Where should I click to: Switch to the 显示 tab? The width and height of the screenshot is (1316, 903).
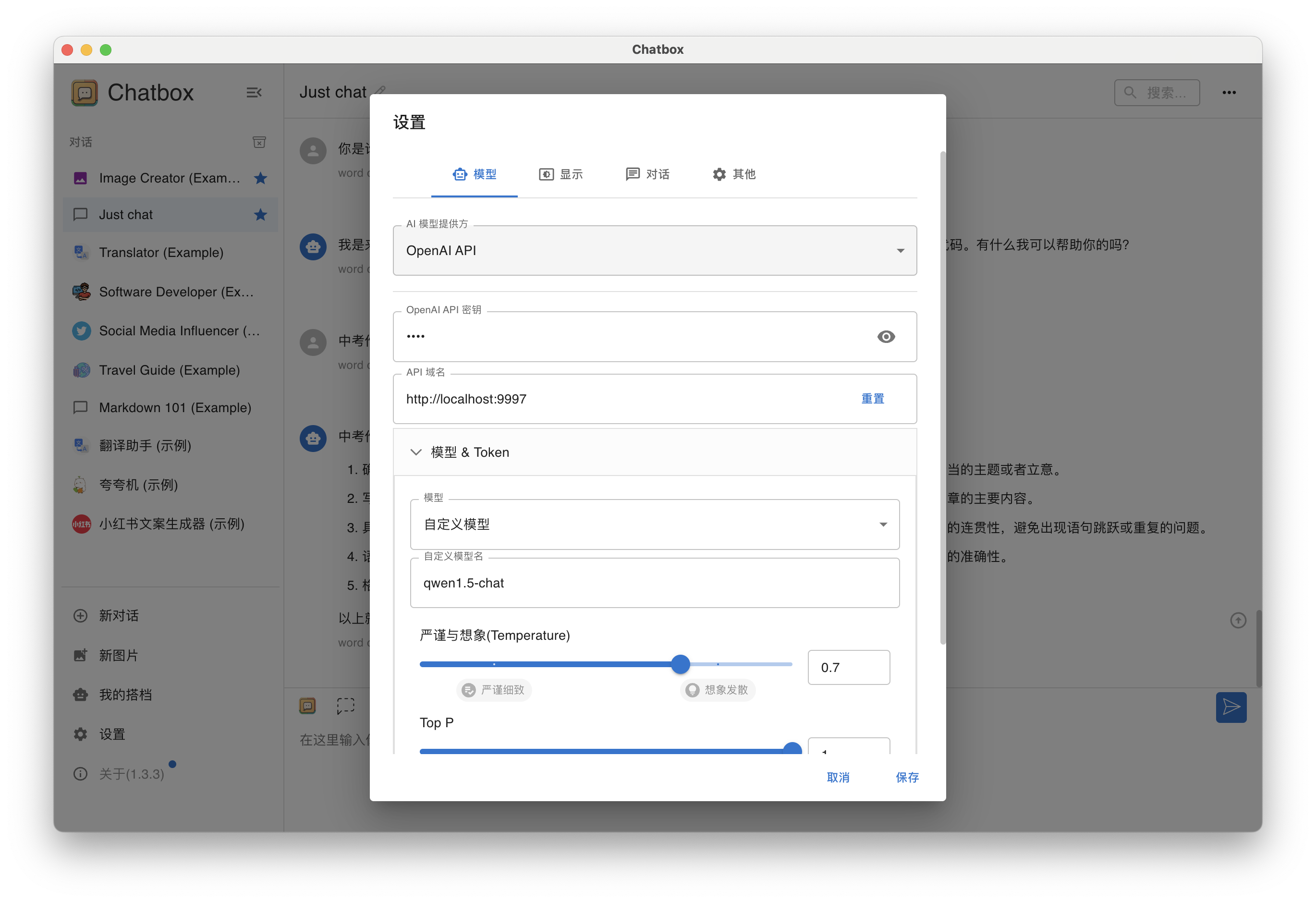coord(561,174)
